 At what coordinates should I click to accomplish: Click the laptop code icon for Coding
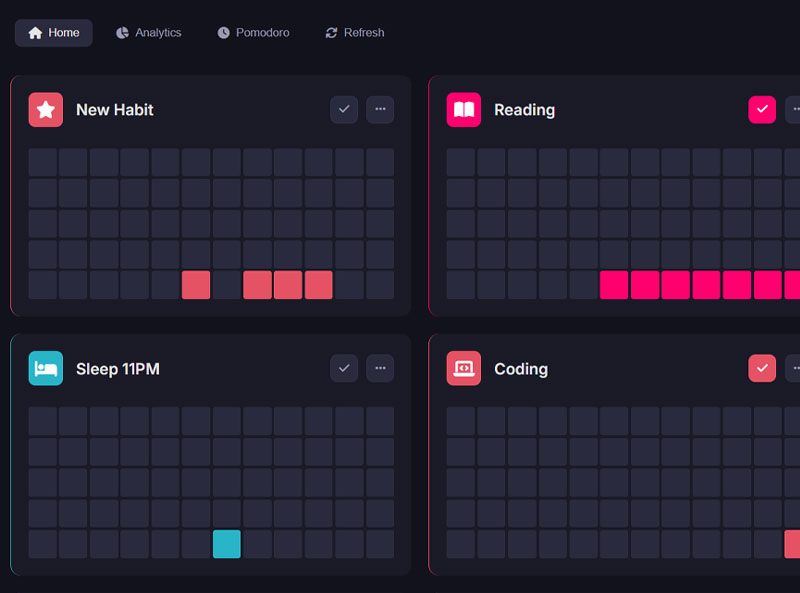click(x=463, y=369)
